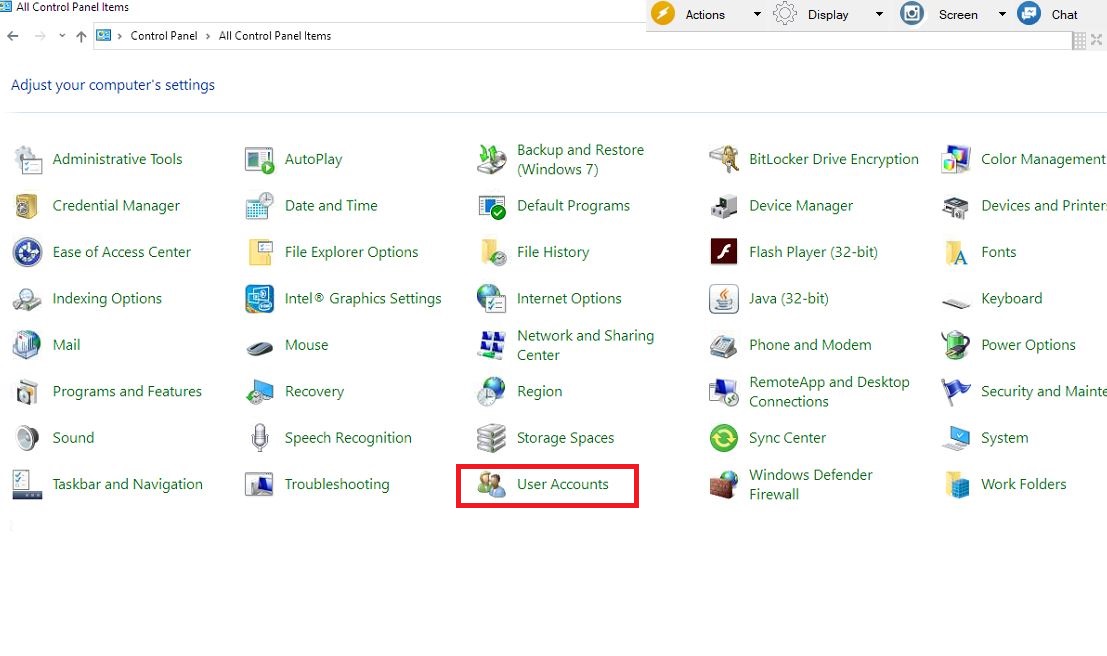Open the Device Manager icon
Screen dimensions: 1107x656
point(724,206)
